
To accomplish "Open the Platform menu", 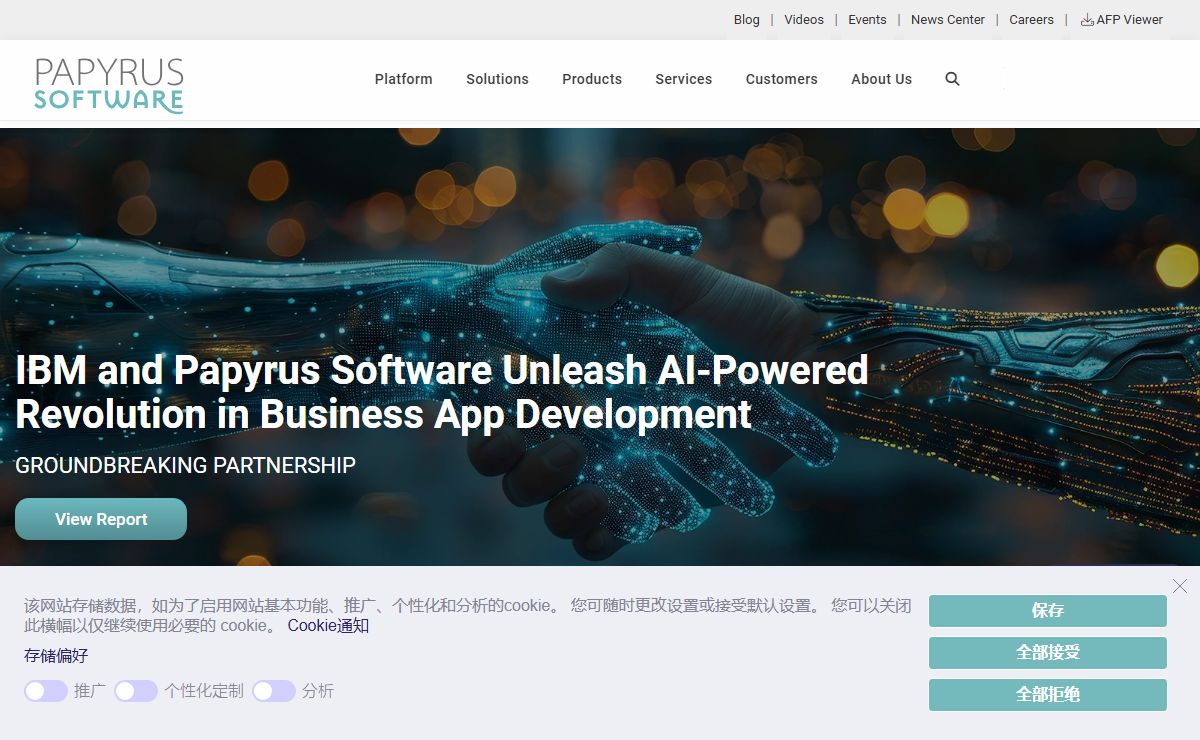I will click(404, 79).
